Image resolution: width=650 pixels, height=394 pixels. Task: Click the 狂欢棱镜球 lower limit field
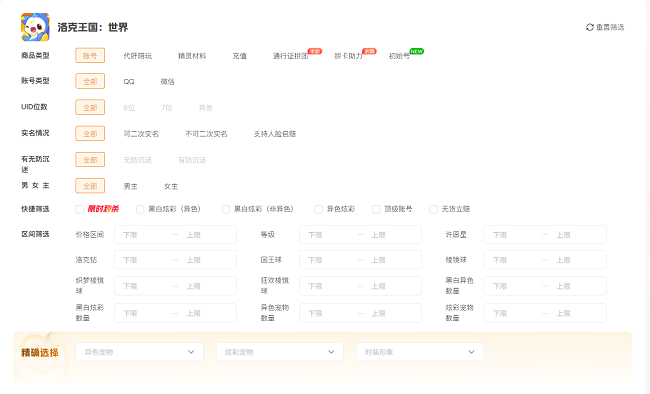[x=328, y=286]
